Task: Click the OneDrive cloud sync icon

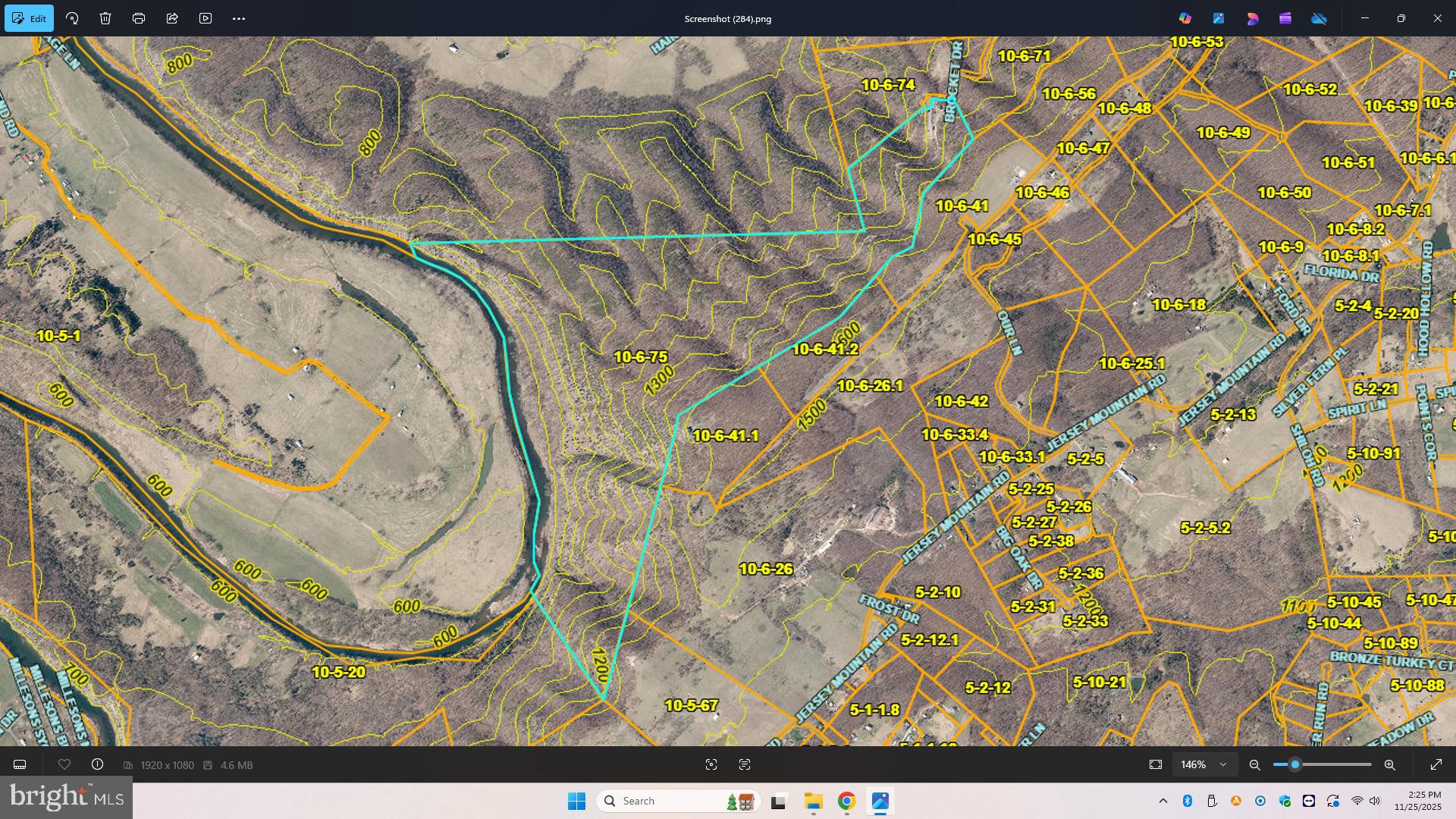Action: (1319, 18)
